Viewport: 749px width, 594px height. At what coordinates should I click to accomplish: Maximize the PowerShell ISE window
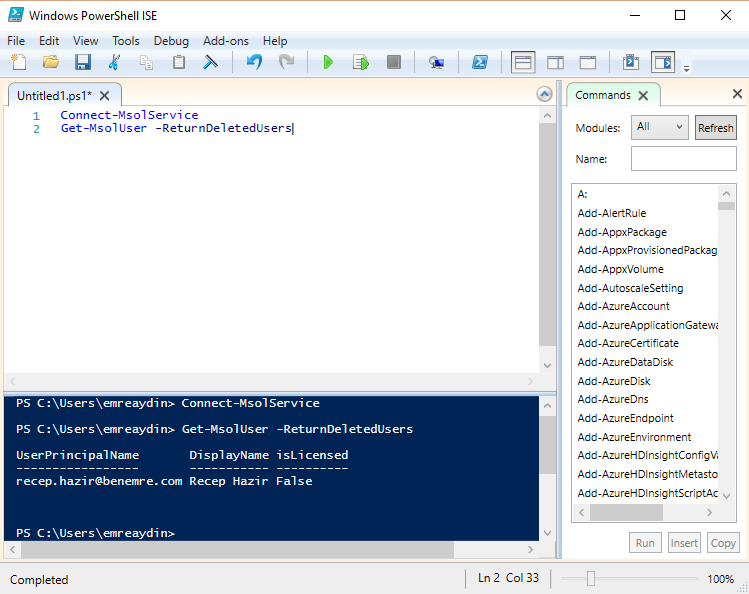680,15
